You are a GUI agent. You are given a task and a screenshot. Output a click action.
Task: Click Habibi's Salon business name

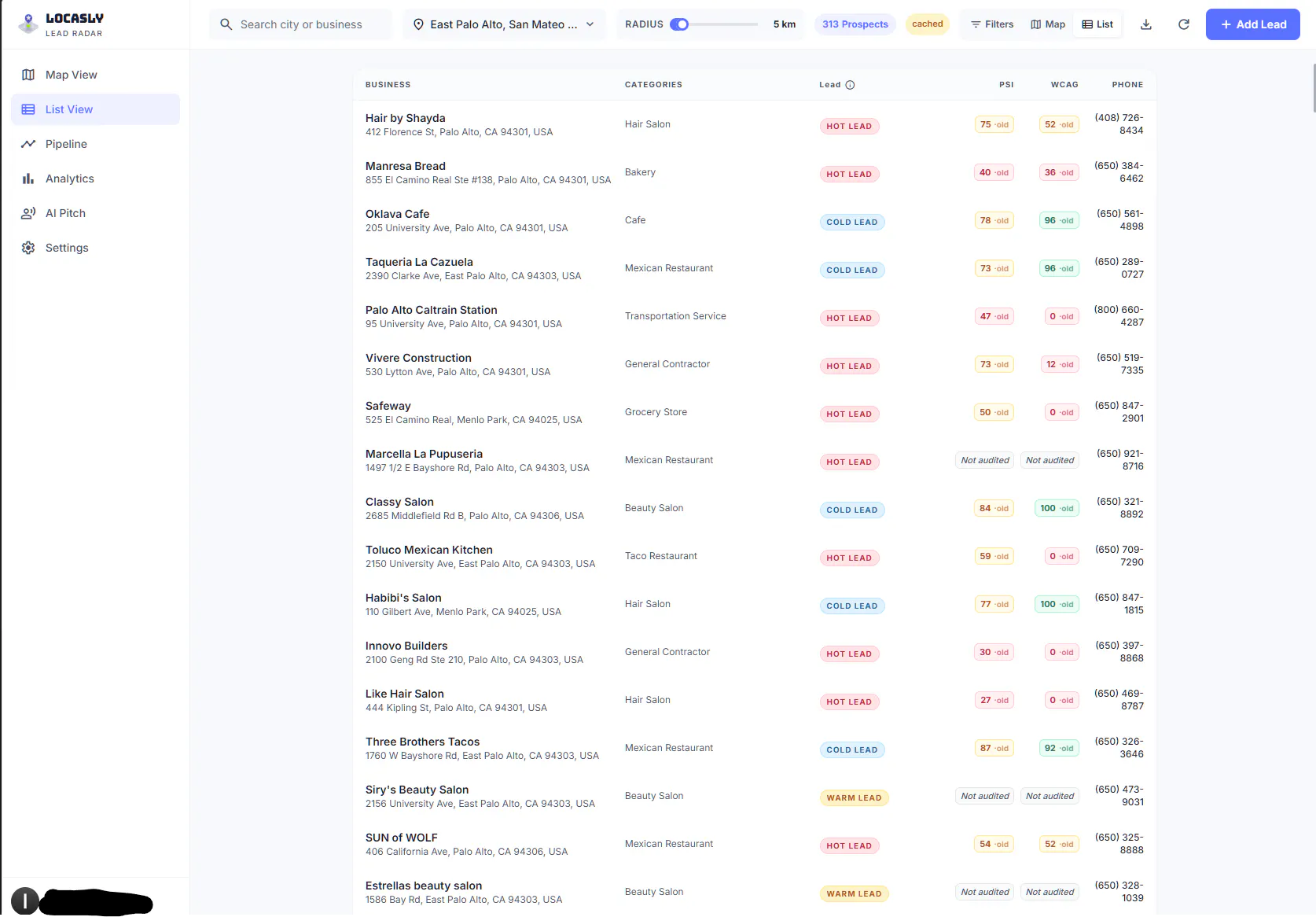tap(403, 598)
